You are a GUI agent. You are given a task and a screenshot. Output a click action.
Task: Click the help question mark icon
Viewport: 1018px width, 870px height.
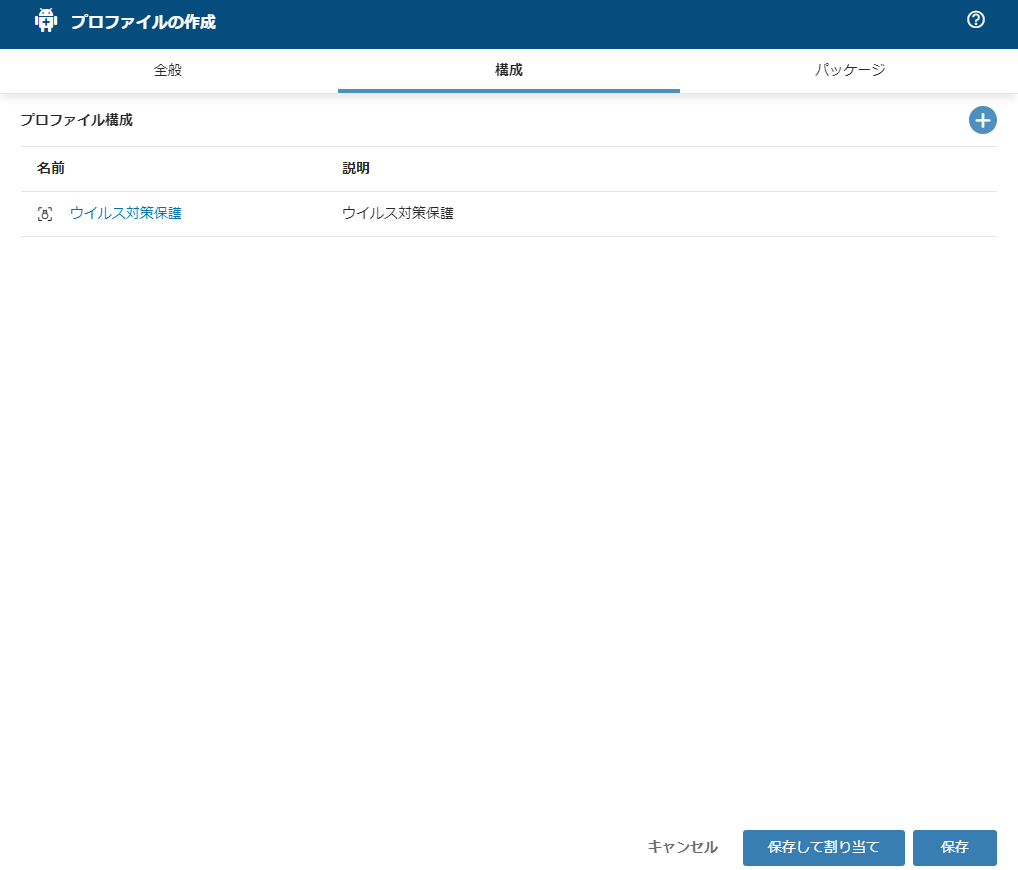[975, 20]
